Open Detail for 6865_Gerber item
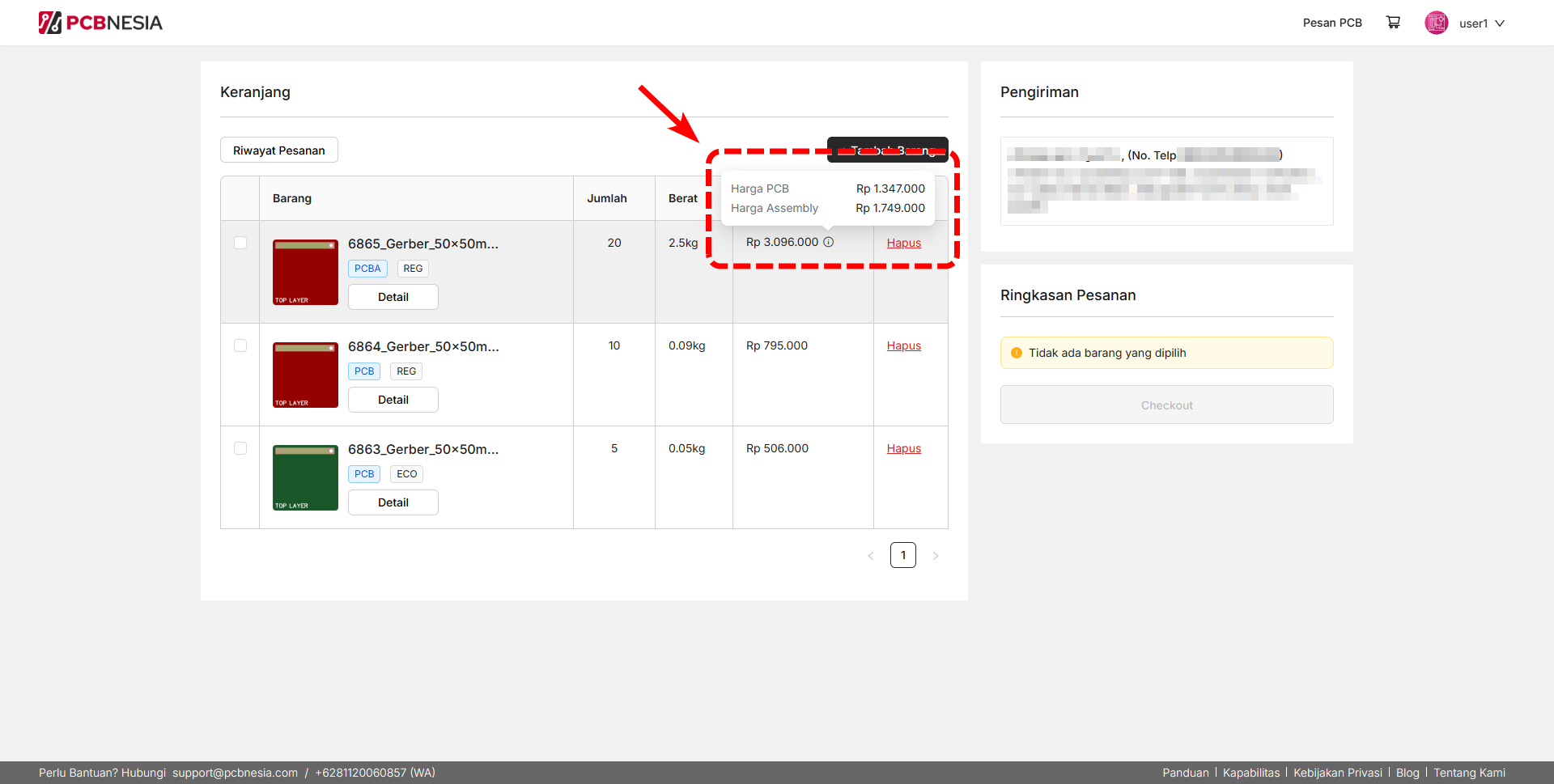The width and height of the screenshot is (1554, 784). (393, 297)
